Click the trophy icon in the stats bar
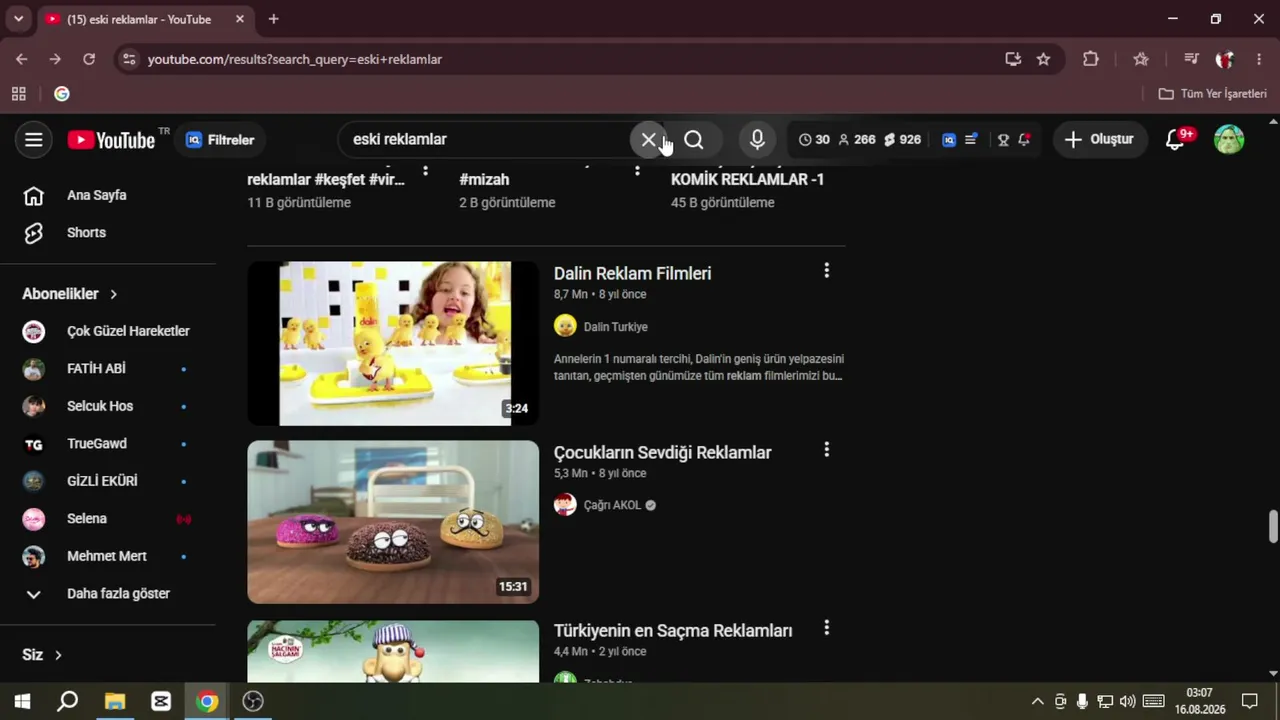 click(x=1003, y=140)
